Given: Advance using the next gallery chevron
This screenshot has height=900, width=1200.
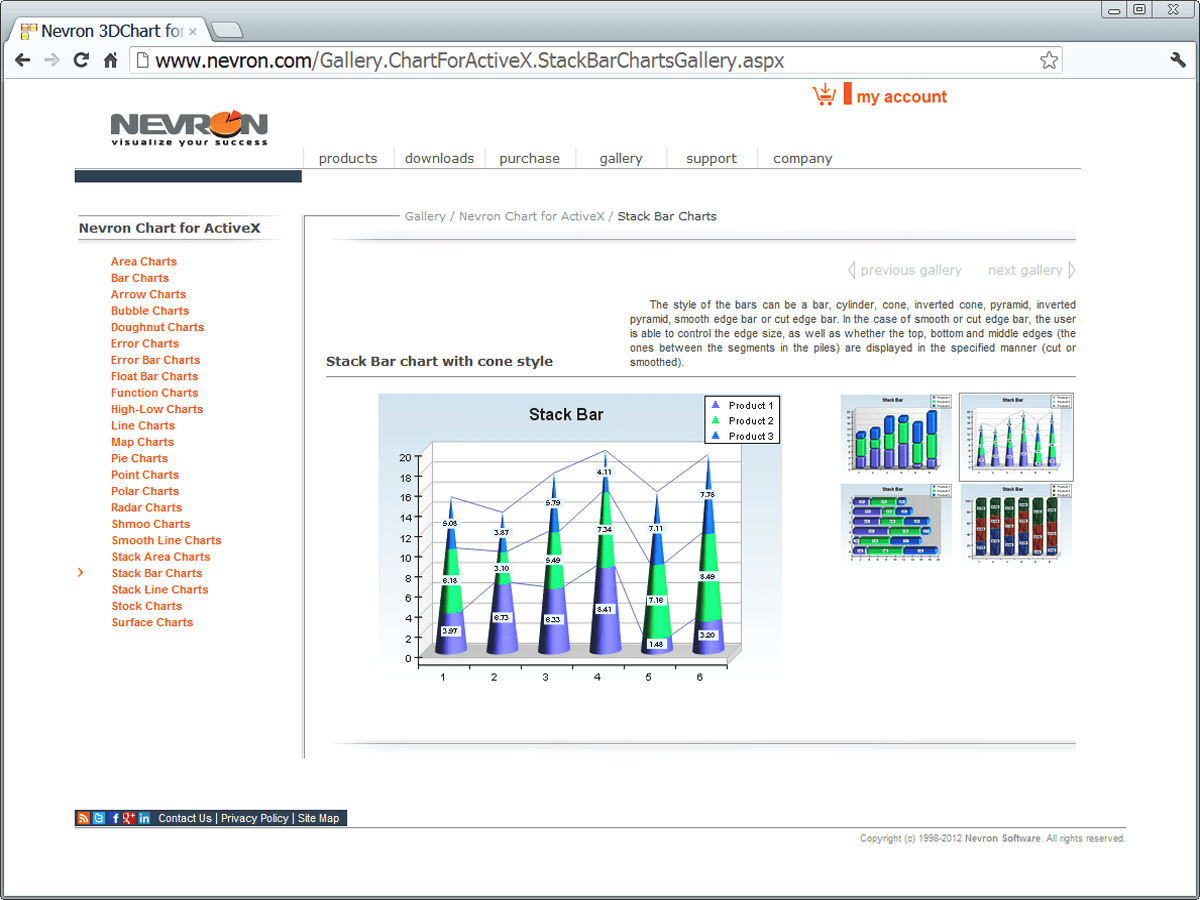Looking at the screenshot, I should pos(1071,269).
